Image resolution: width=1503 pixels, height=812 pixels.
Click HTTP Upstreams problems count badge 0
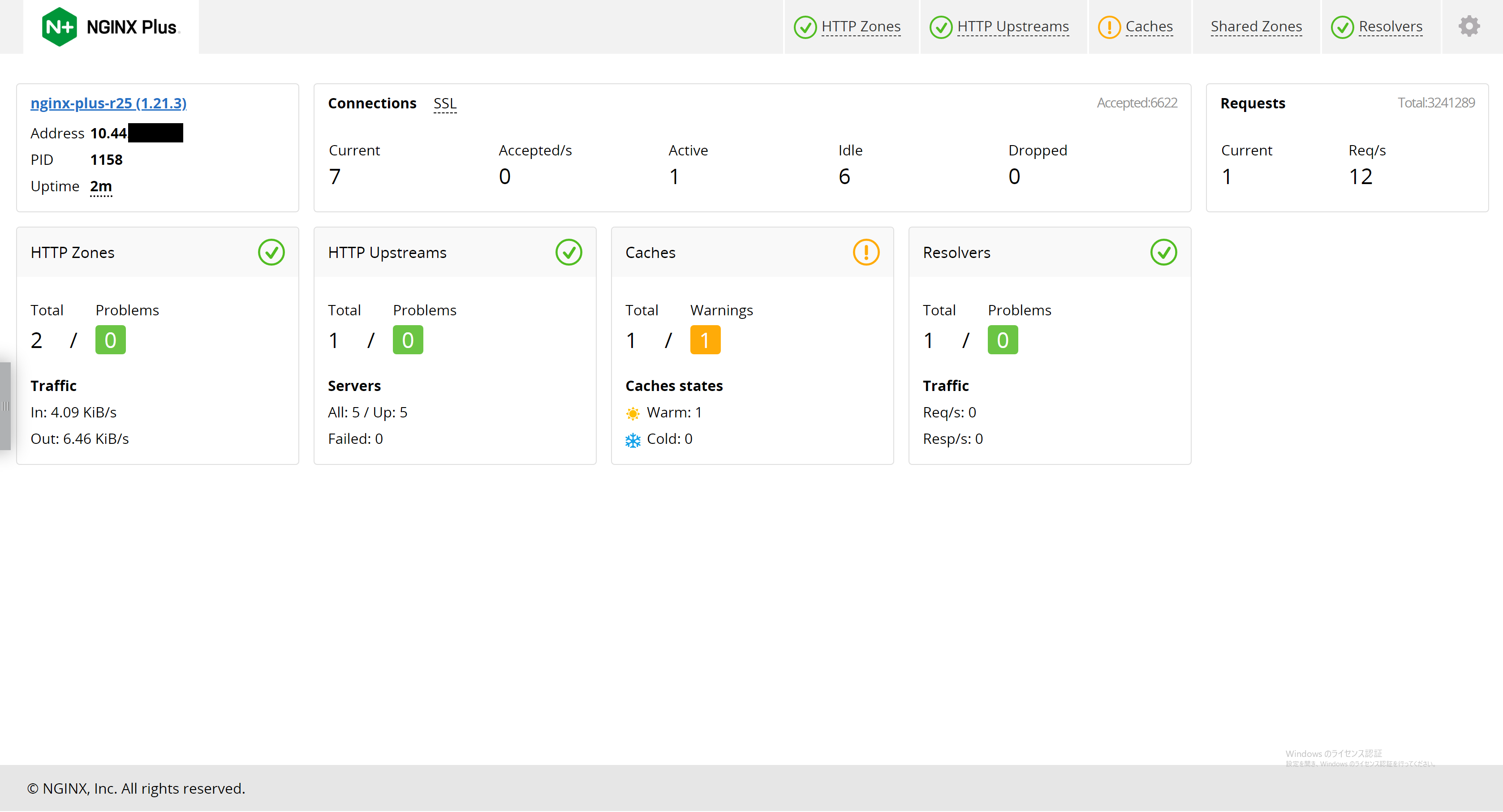point(408,340)
